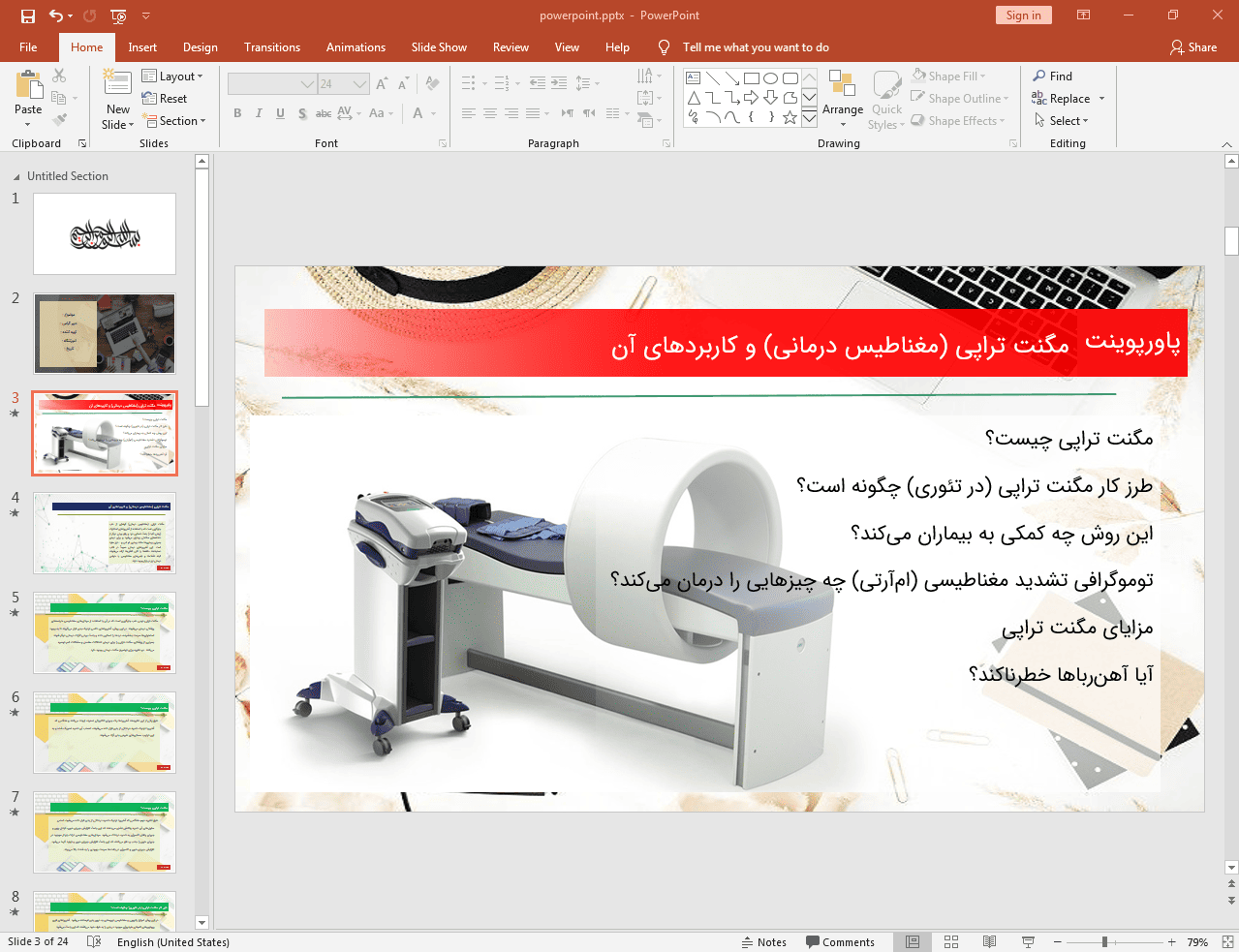Start Slide Show from status bar icon
The width and height of the screenshot is (1239, 952).
coord(1028,941)
